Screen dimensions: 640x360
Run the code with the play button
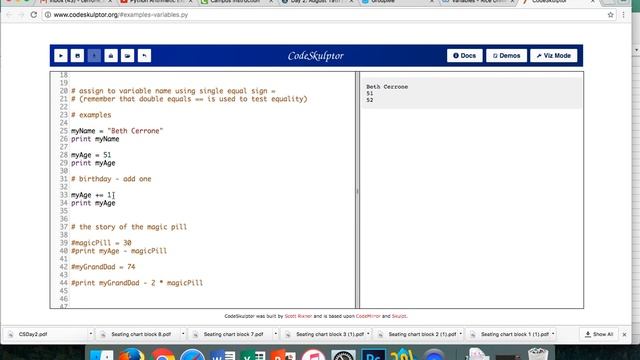pos(61,56)
